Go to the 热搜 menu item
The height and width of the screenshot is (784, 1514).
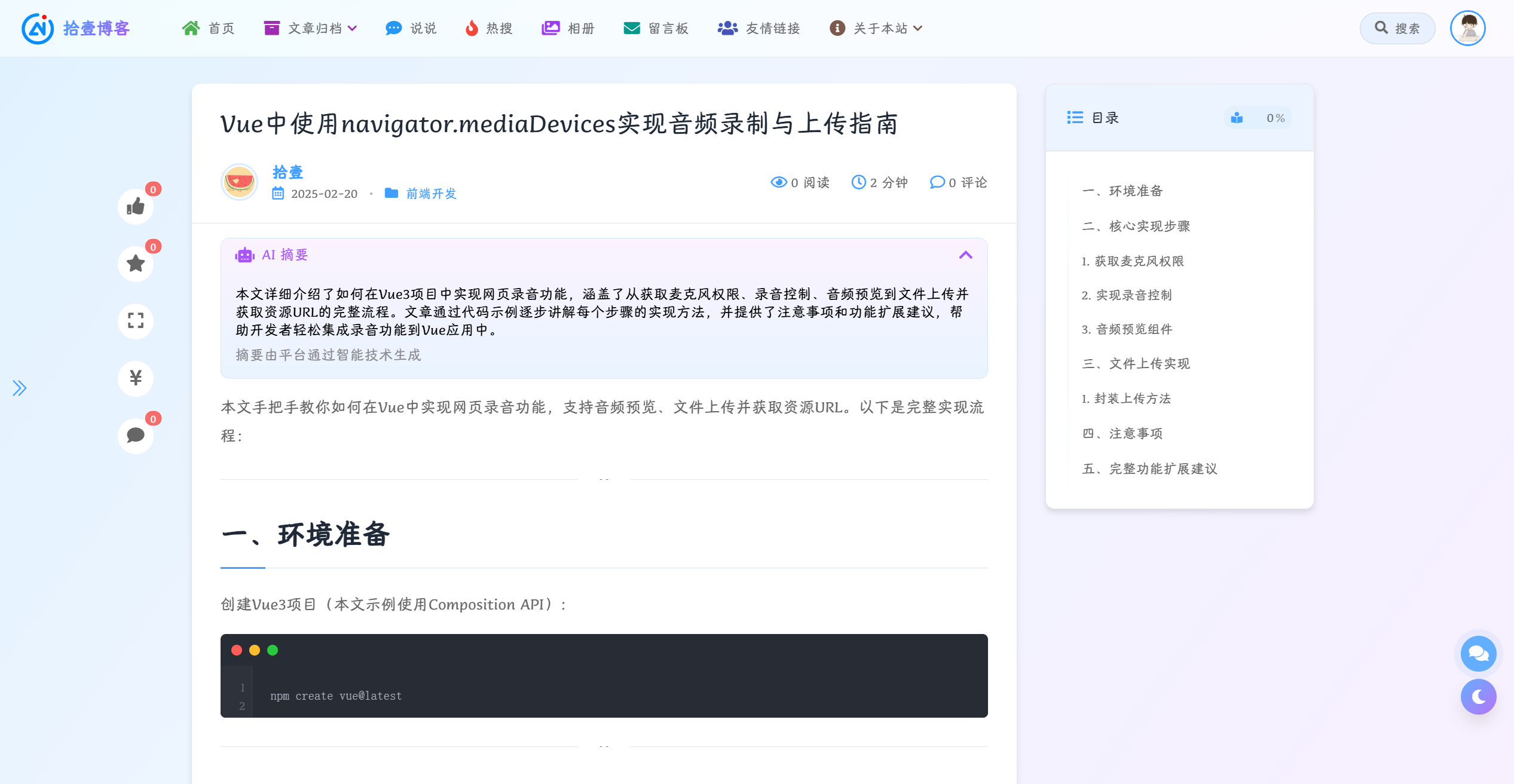point(489,28)
